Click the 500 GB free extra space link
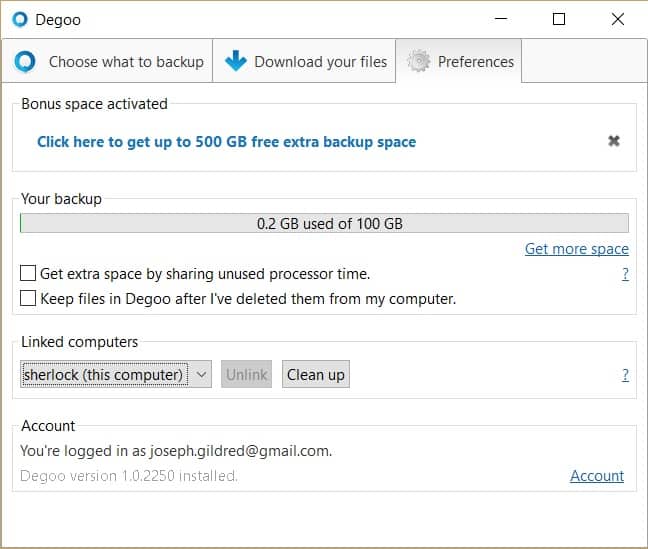The height and width of the screenshot is (549, 648). click(226, 142)
